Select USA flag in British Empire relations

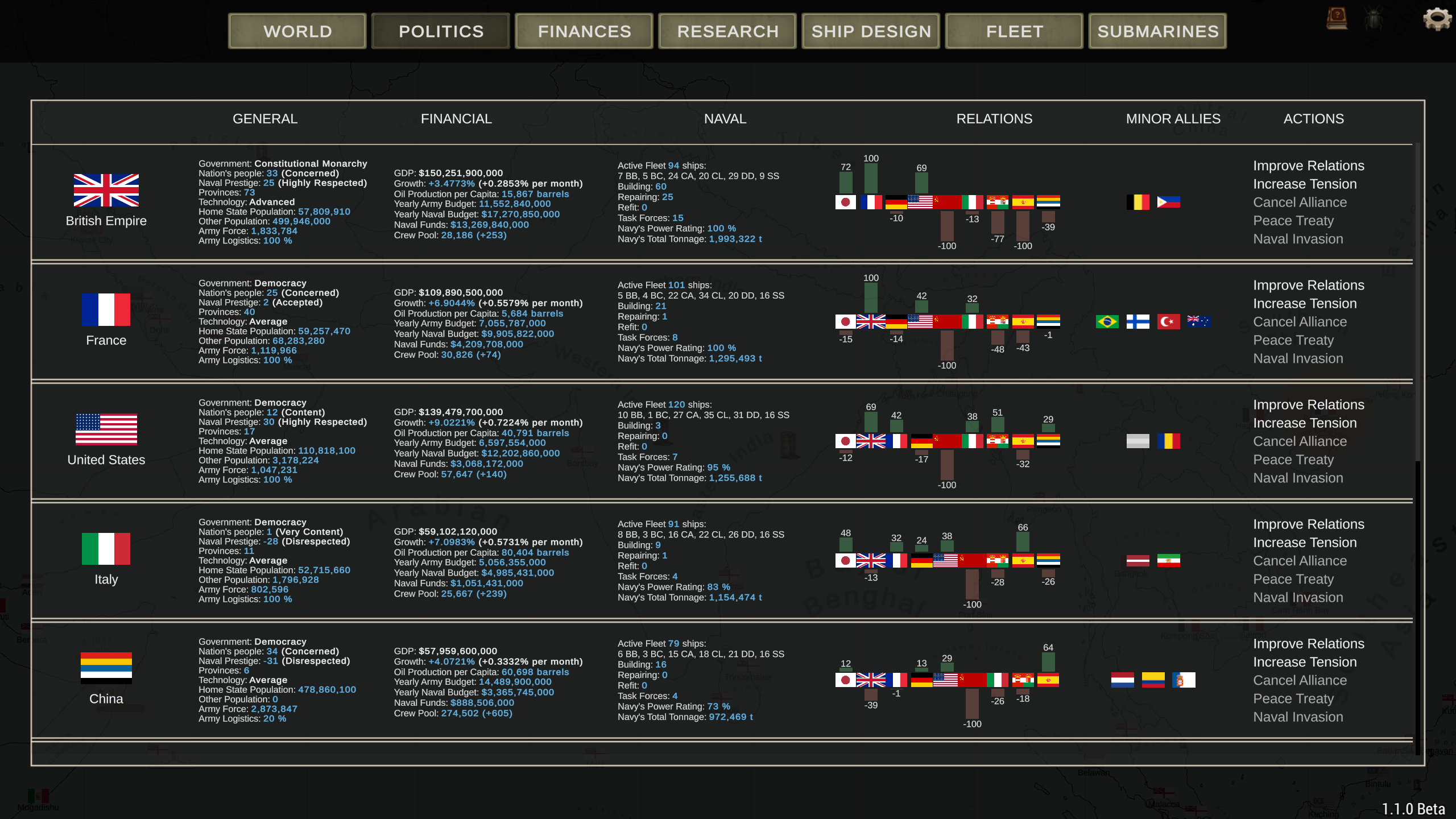click(921, 202)
